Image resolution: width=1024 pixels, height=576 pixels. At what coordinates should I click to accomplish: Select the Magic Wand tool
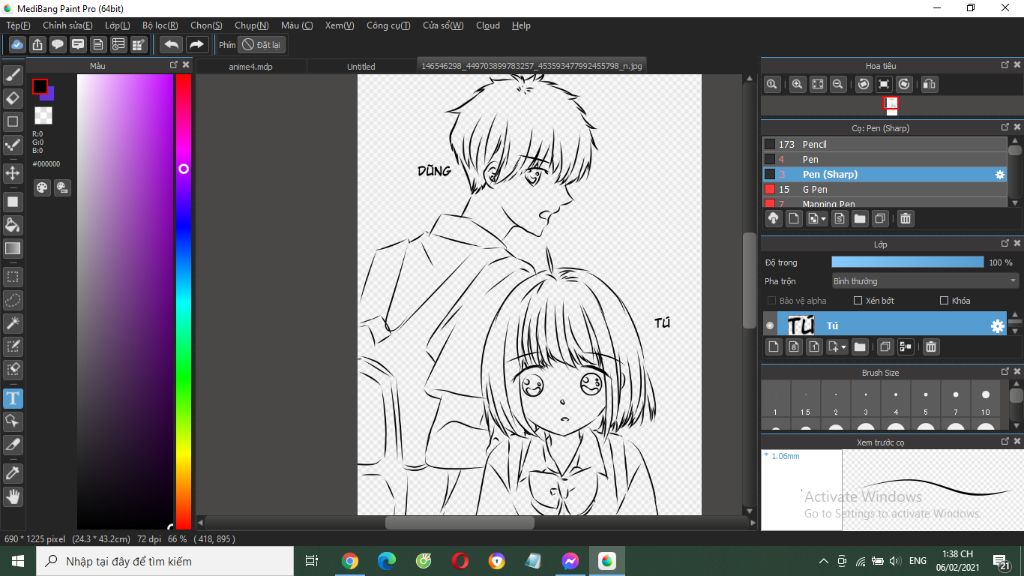click(x=12, y=323)
